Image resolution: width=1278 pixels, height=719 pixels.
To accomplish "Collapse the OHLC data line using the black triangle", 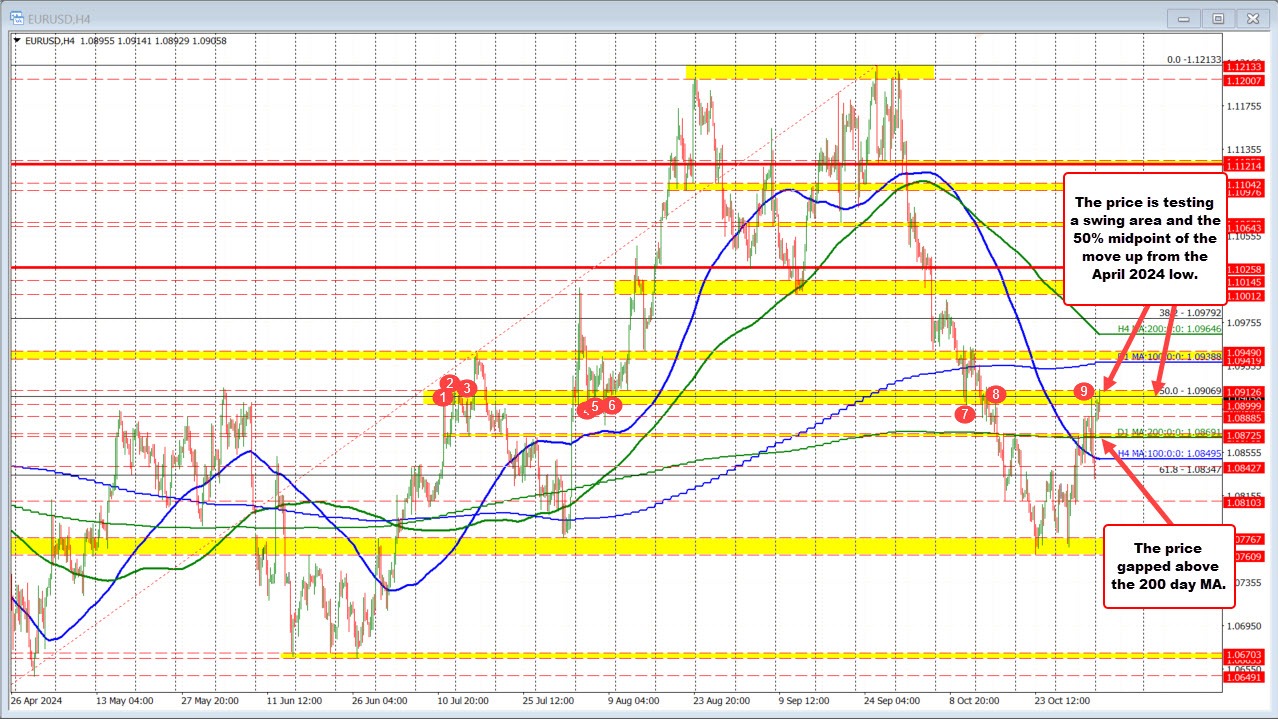I will (18, 41).
